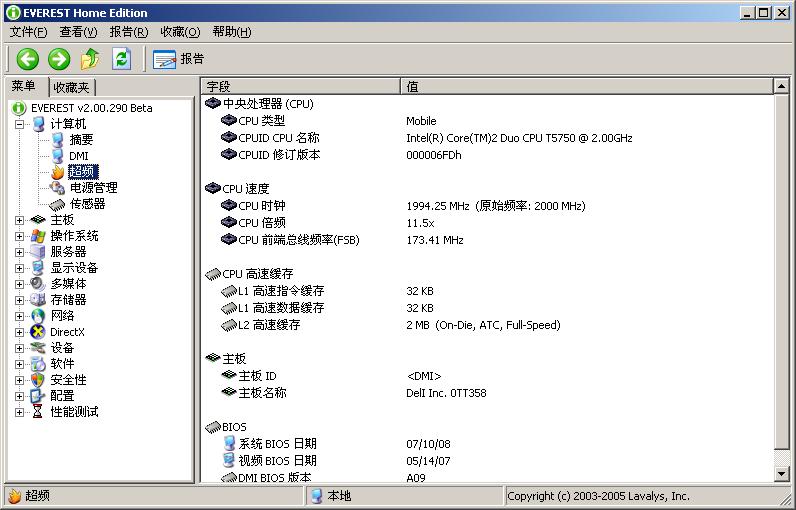The image size is (796, 510).
Task: Click the 主板 motherboard icon in tree
Action: [38, 220]
